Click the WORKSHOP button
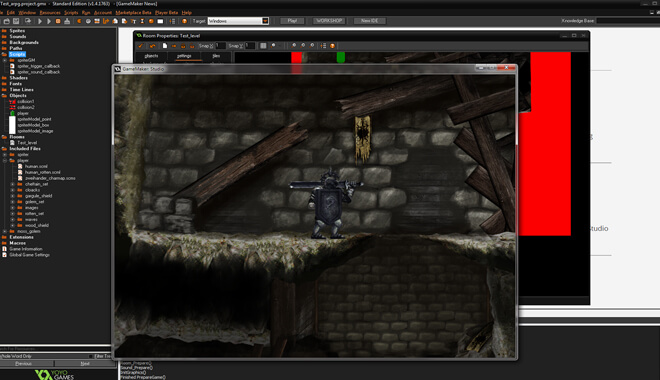660x380 pixels. coord(329,21)
